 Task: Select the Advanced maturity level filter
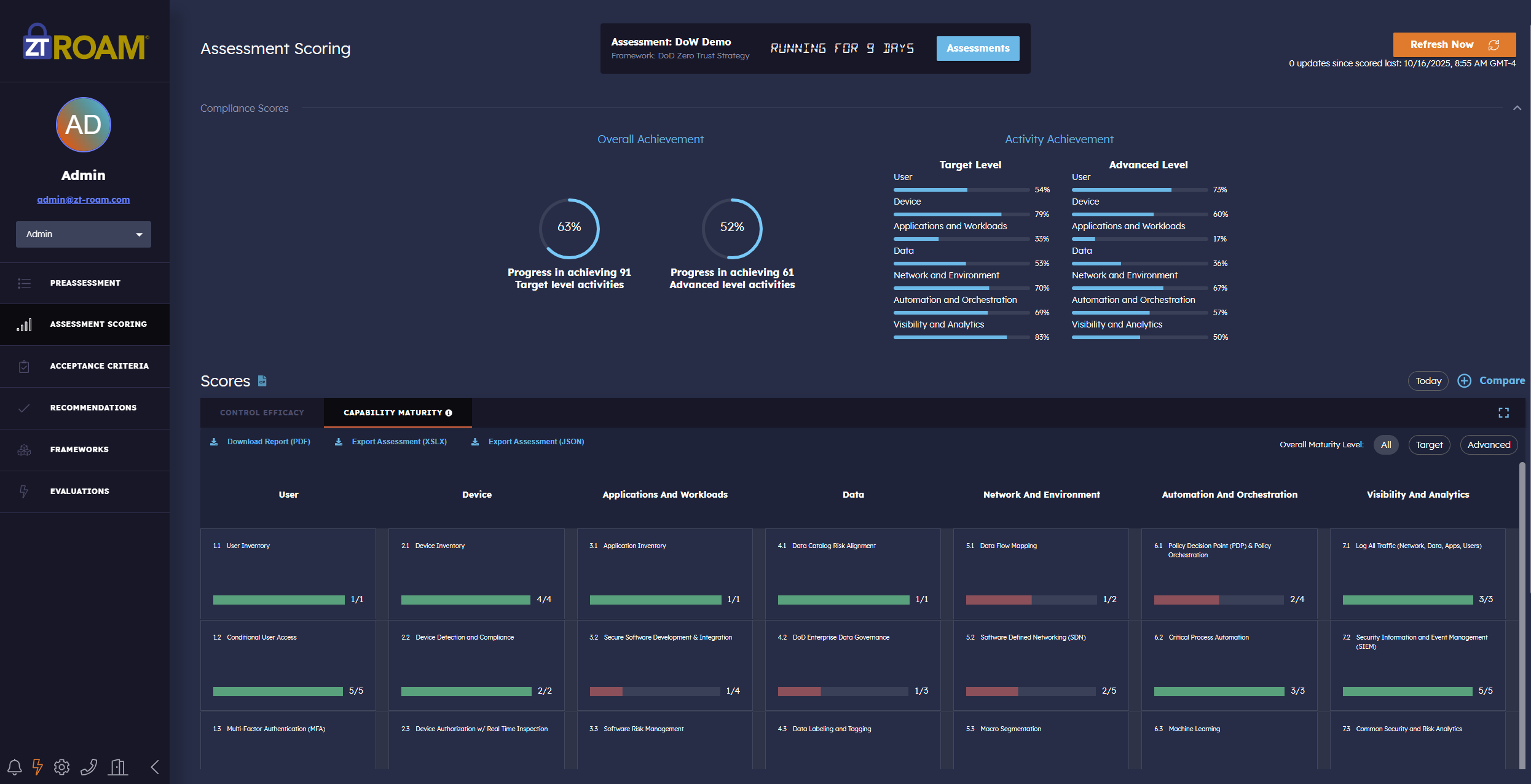(1489, 445)
